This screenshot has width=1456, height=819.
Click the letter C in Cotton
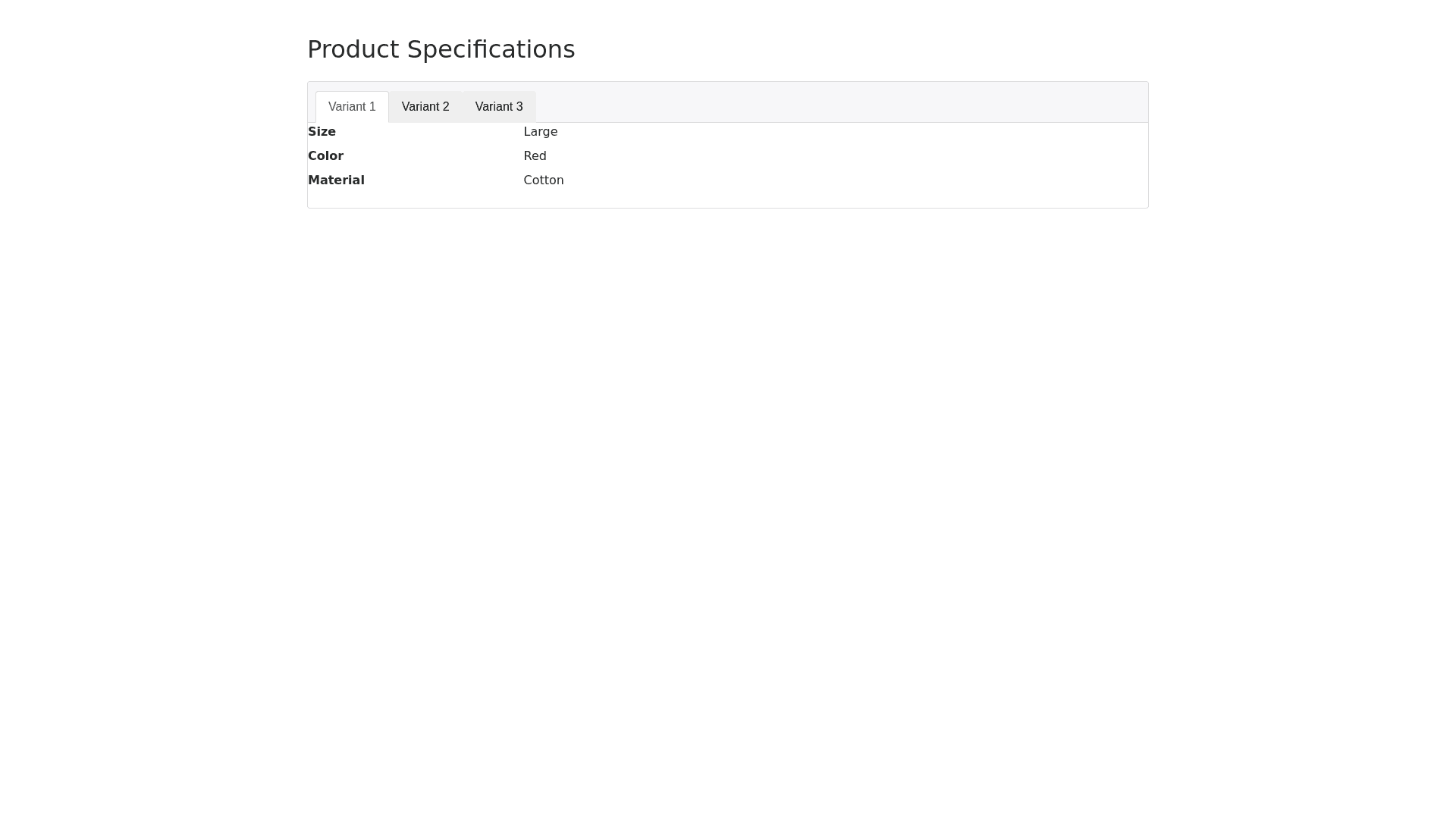[x=528, y=180]
